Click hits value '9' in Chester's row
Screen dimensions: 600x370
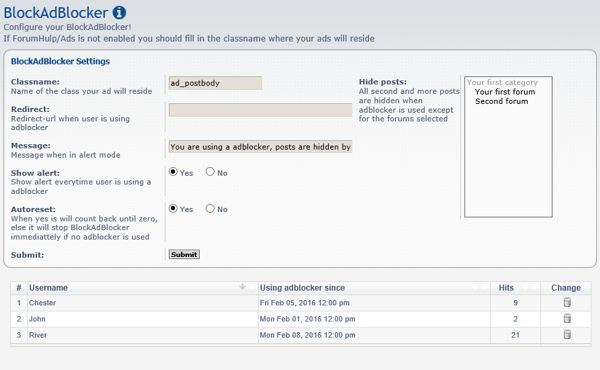[x=515, y=303]
